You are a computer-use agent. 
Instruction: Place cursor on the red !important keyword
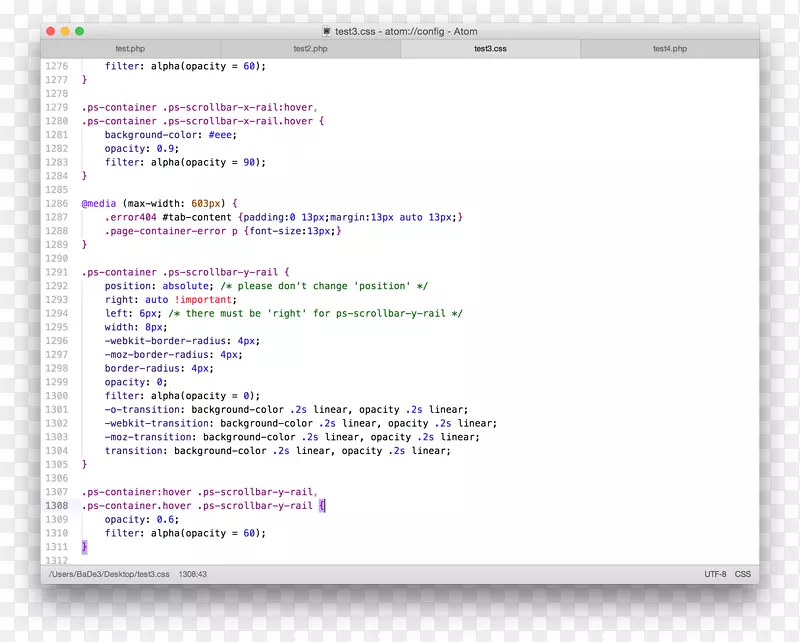coord(205,299)
